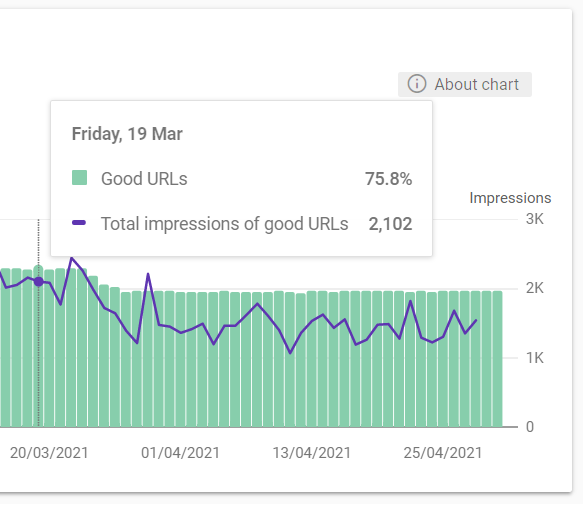583x505 pixels.
Task: Click the Friday, 19 Mar tooltip heading
Action: coord(127,134)
